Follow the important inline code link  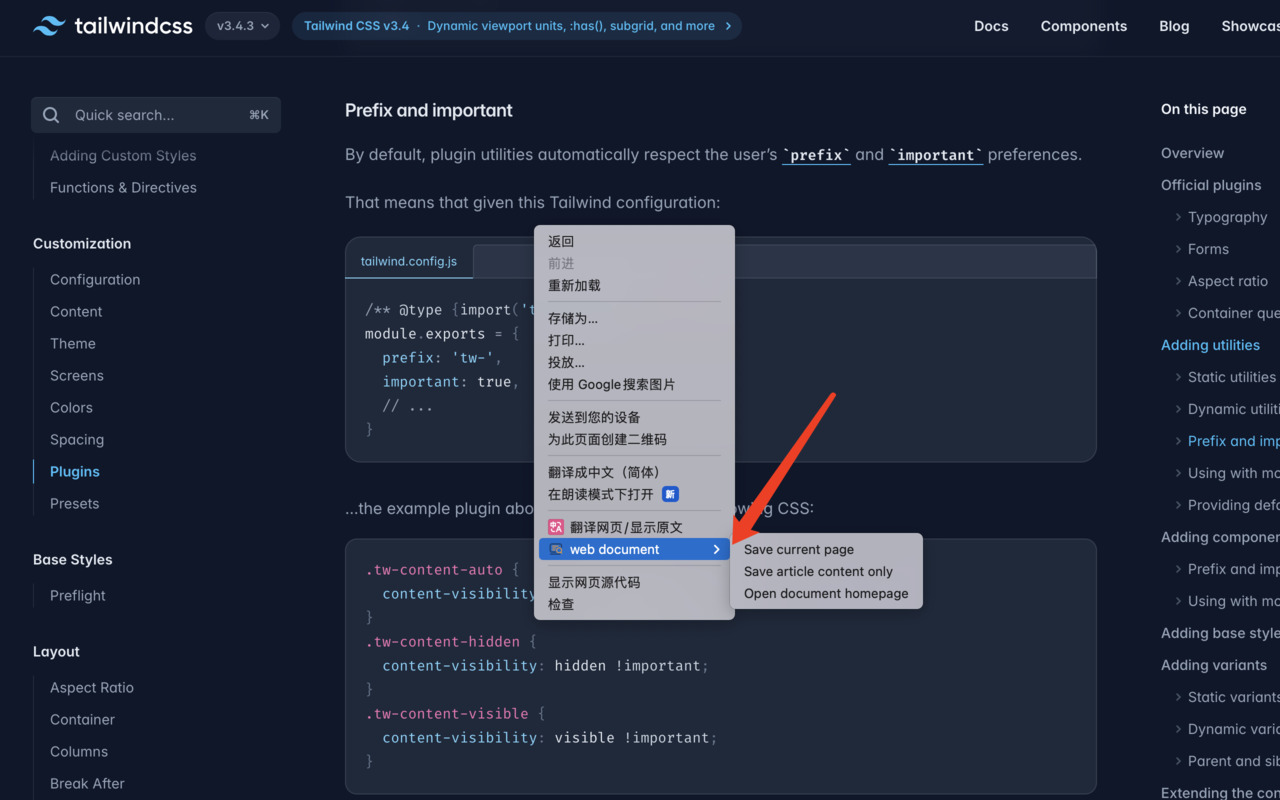[936, 155]
